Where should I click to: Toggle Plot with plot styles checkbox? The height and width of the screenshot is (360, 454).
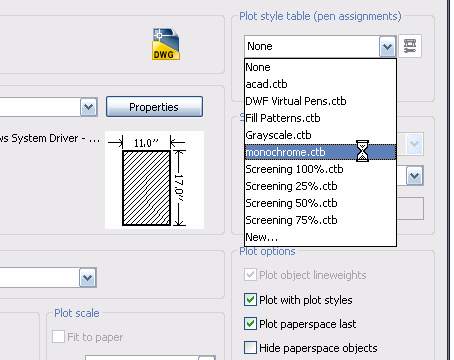tap(250, 300)
